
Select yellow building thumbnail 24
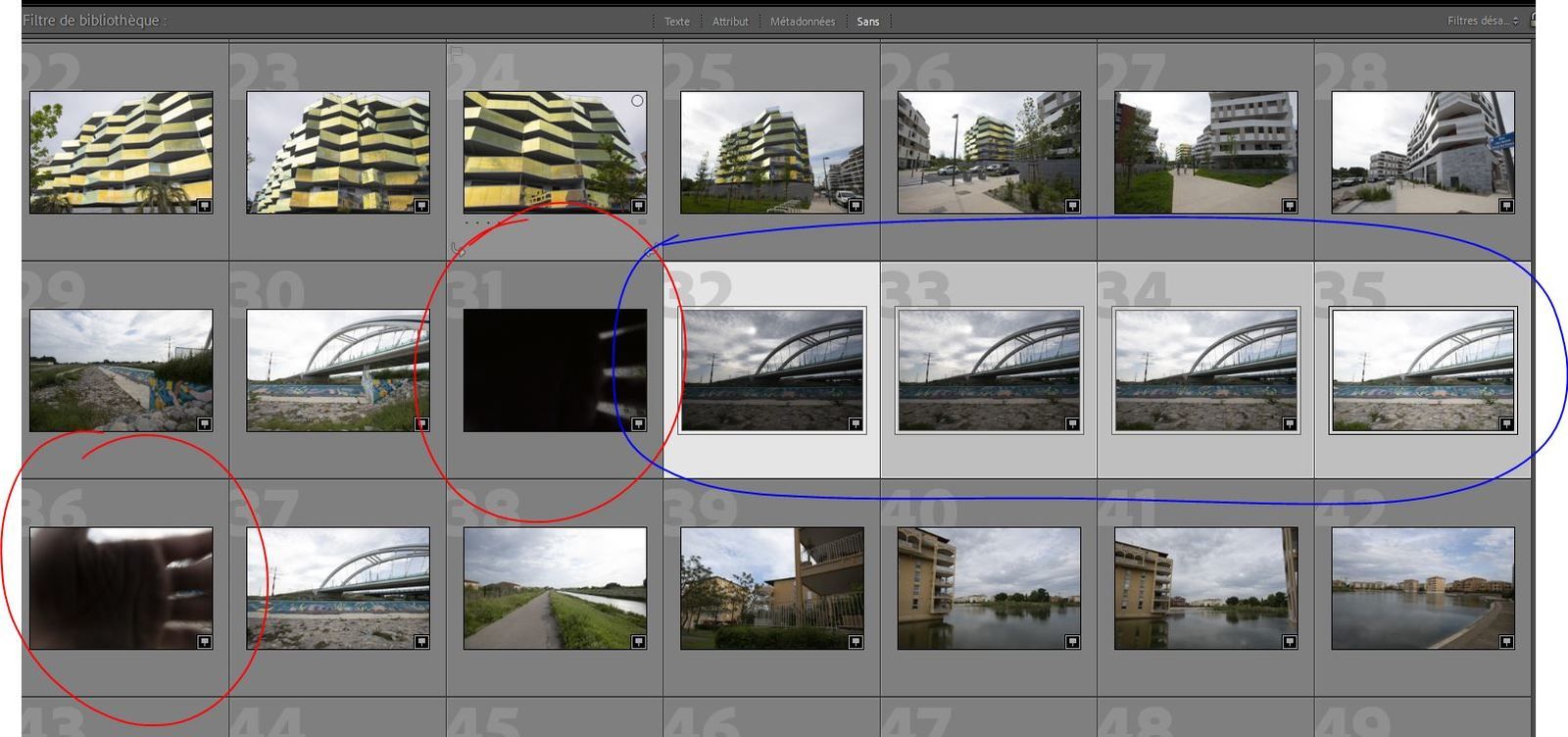(555, 153)
